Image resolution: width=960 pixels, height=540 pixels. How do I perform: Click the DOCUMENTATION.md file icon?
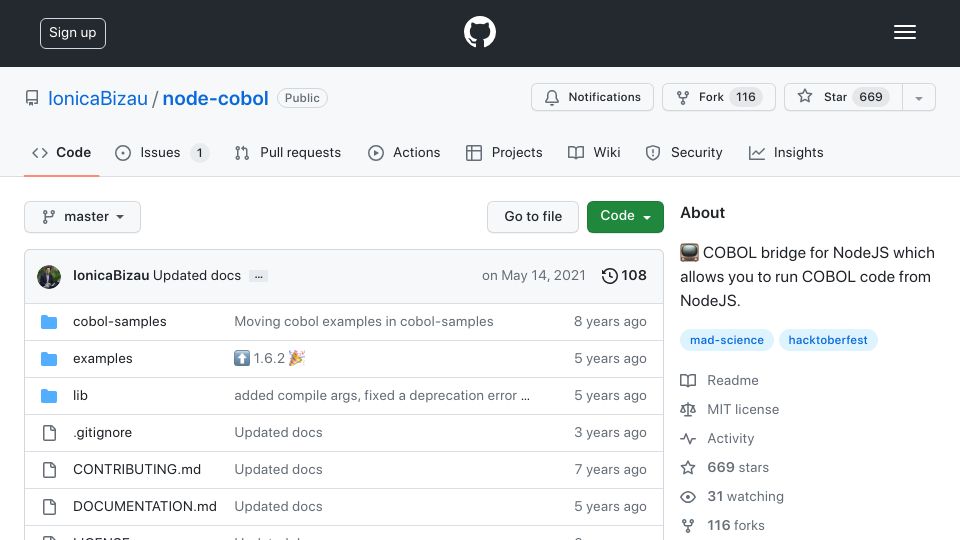[x=49, y=507]
